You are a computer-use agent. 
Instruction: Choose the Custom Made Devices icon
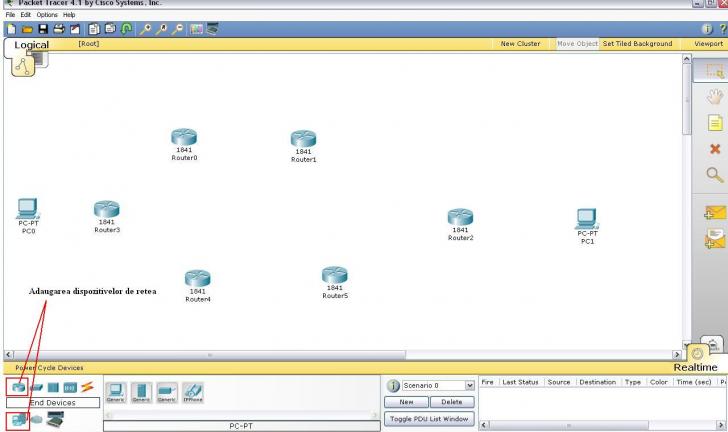(x=55, y=420)
